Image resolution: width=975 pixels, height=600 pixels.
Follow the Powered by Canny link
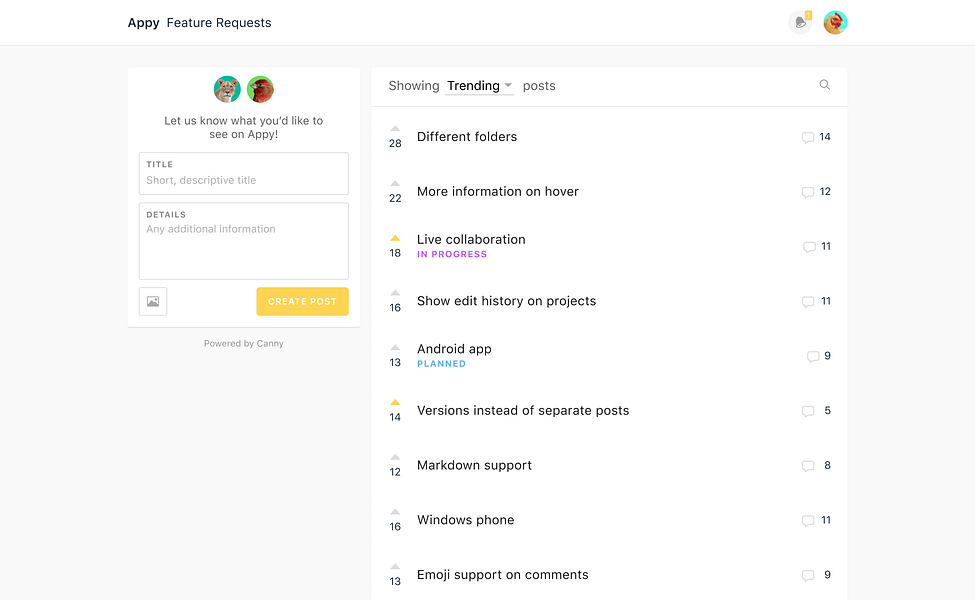[x=244, y=343]
